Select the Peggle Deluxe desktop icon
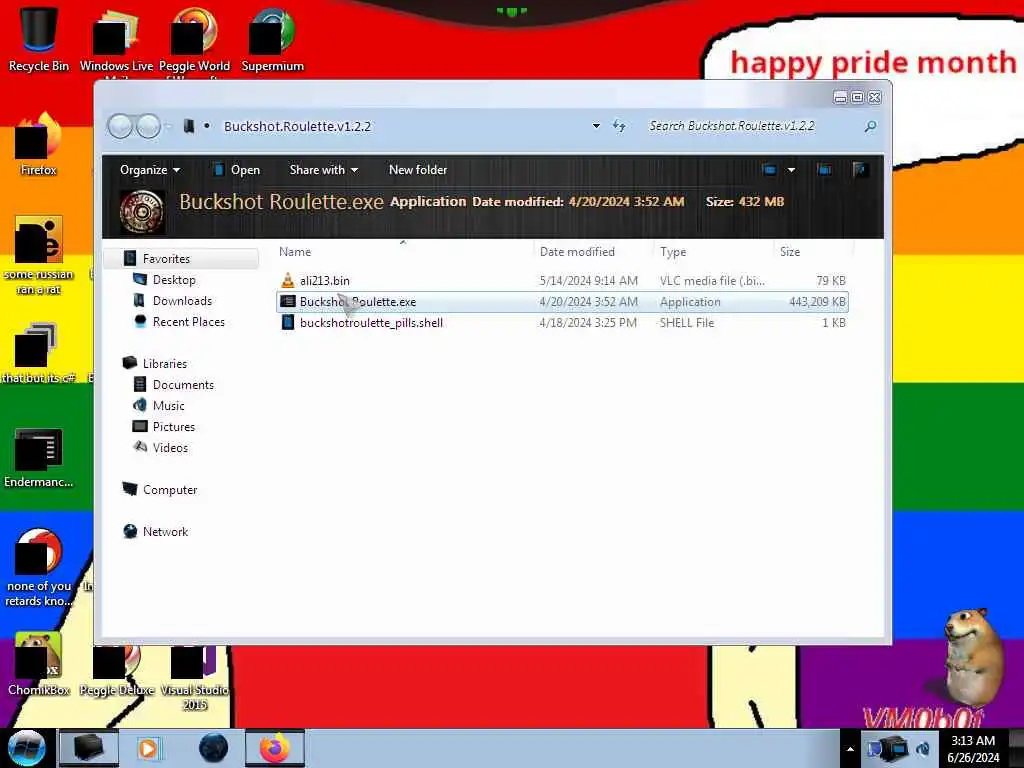1024x768 pixels. [116, 669]
